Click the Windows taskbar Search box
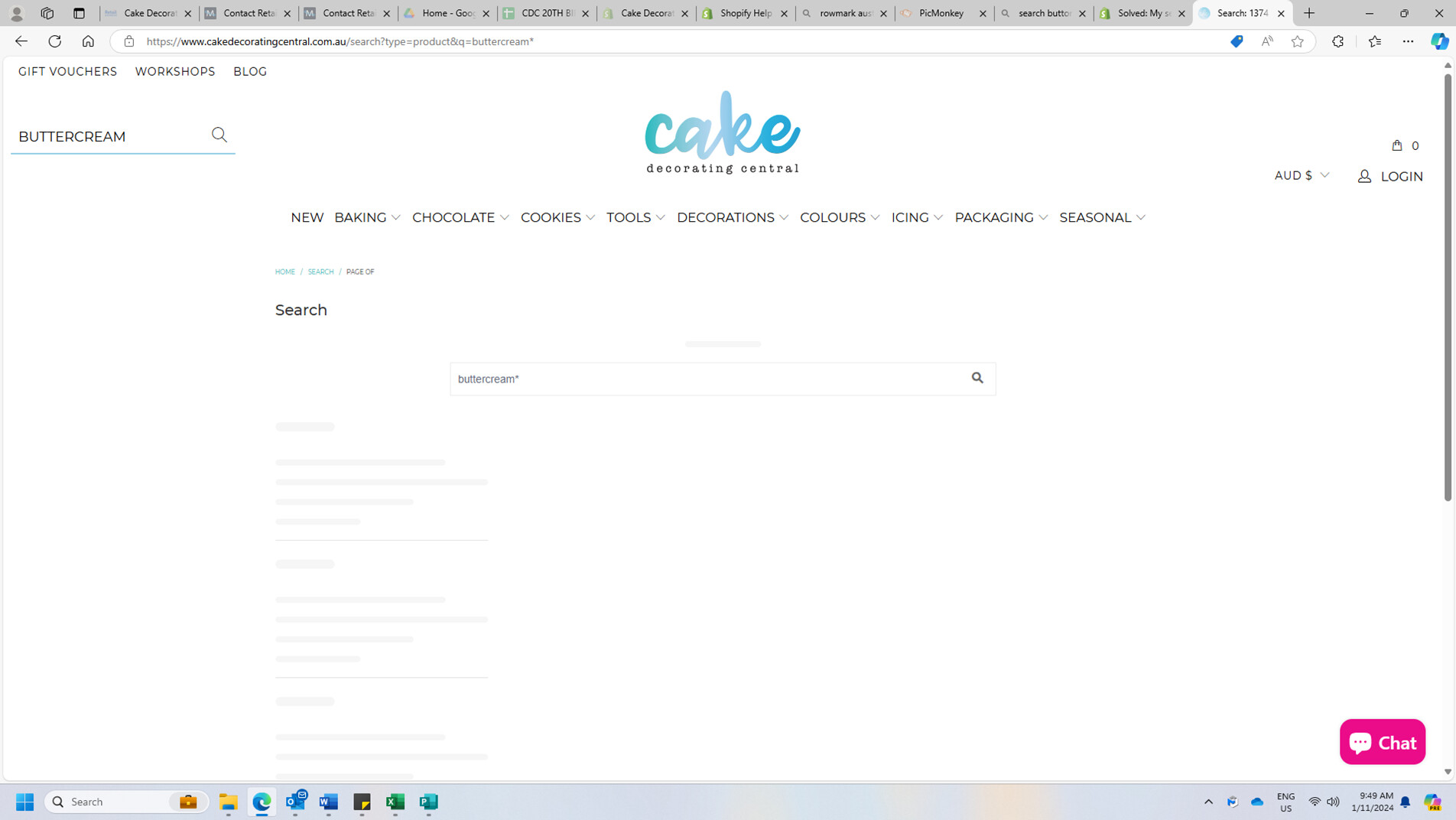The height and width of the screenshot is (820, 1456). click(x=127, y=802)
